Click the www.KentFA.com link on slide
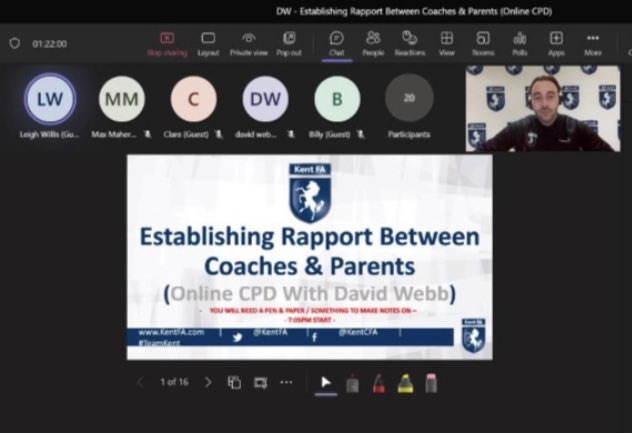Image resolution: width=632 pixels, height=434 pixels. [171, 332]
